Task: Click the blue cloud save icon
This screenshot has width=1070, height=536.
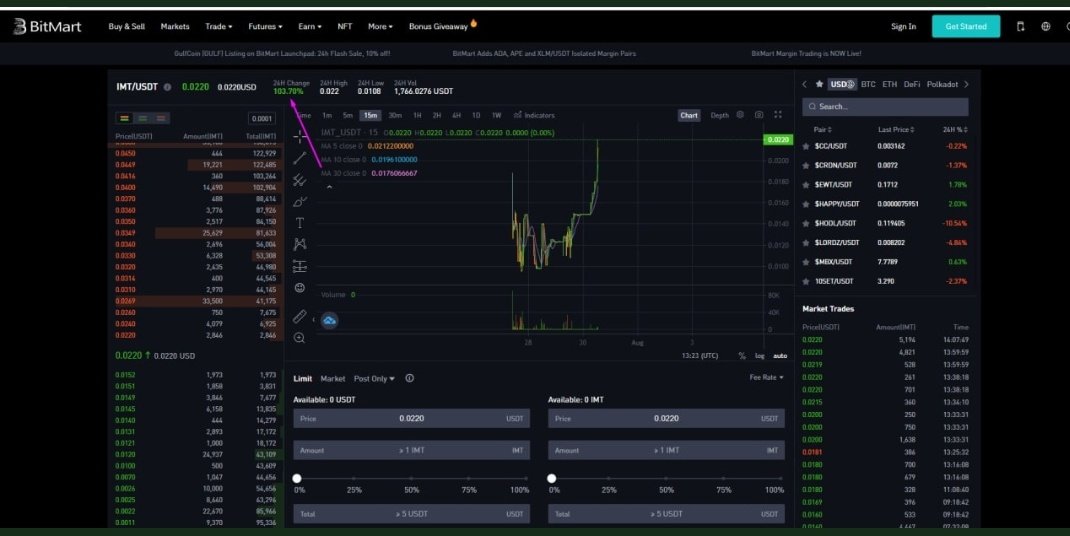Action: click(x=330, y=320)
